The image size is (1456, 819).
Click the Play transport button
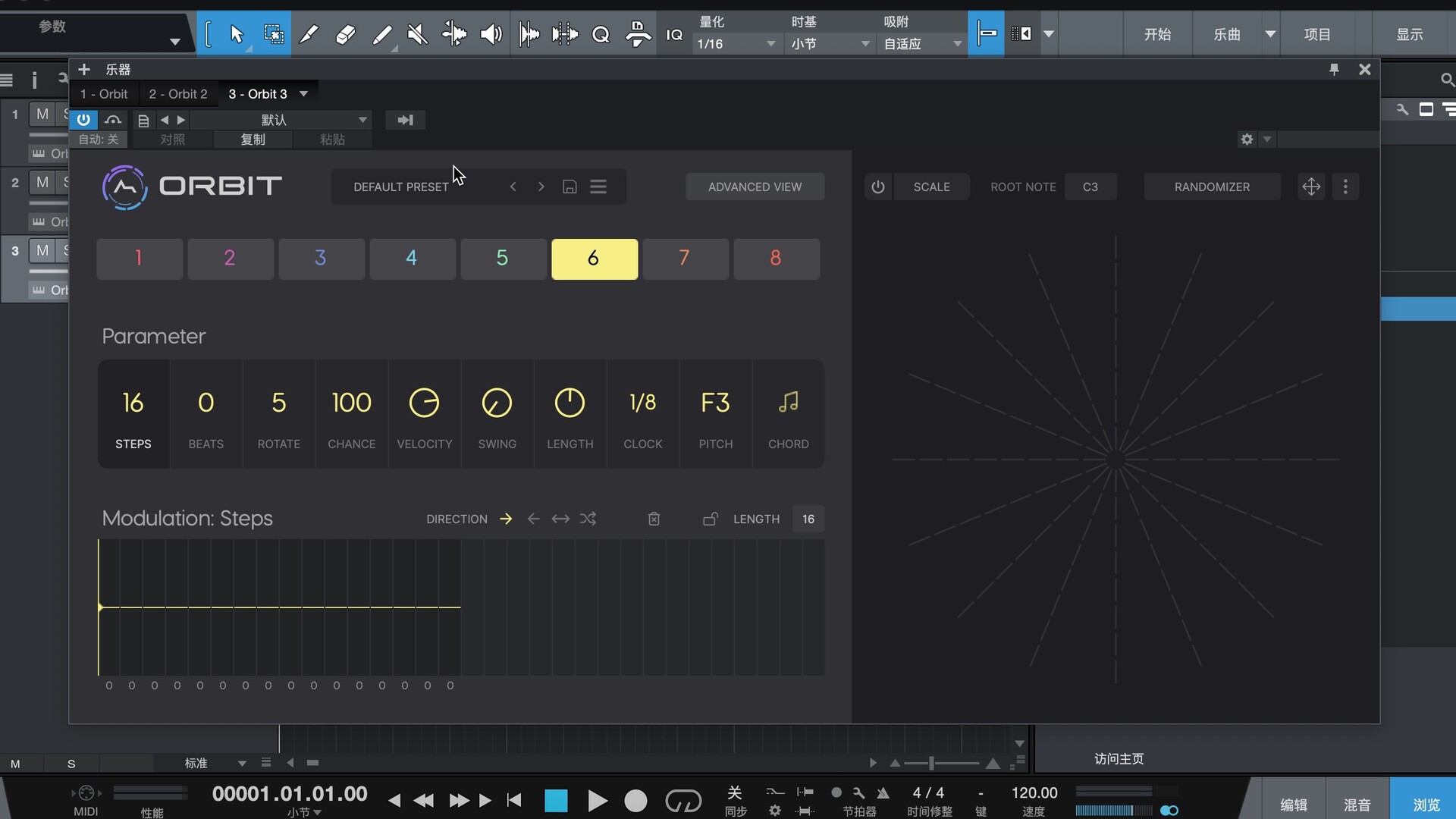pyautogui.click(x=597, y=801)
